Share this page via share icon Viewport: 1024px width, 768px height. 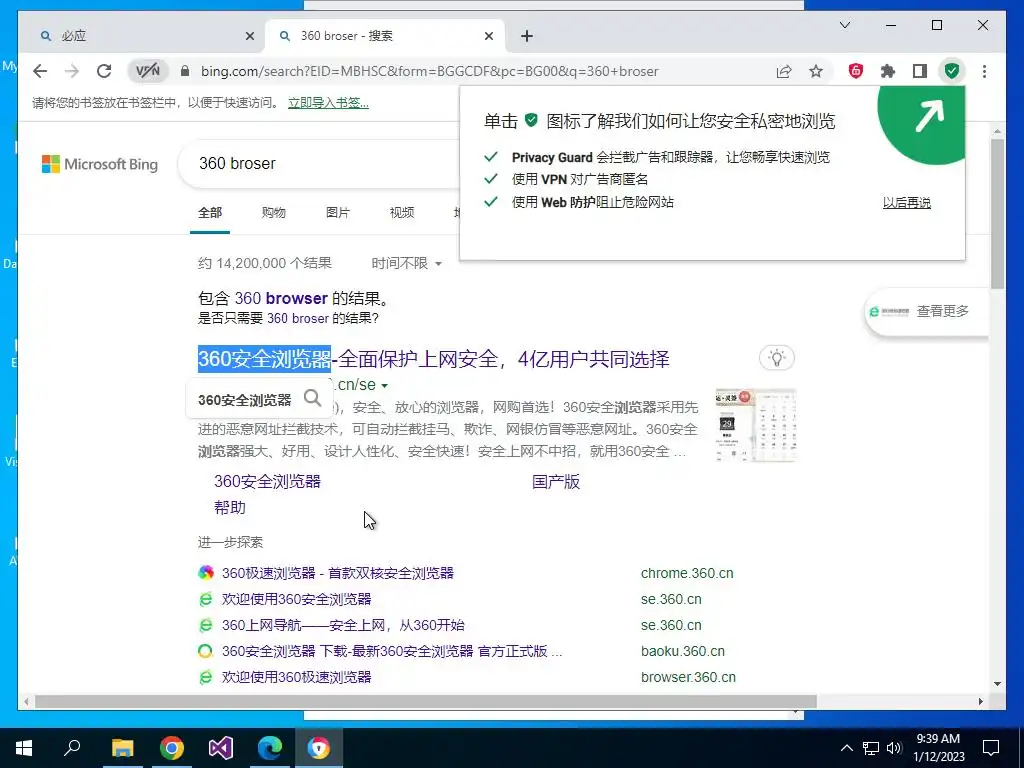click(x=784, y=71)
